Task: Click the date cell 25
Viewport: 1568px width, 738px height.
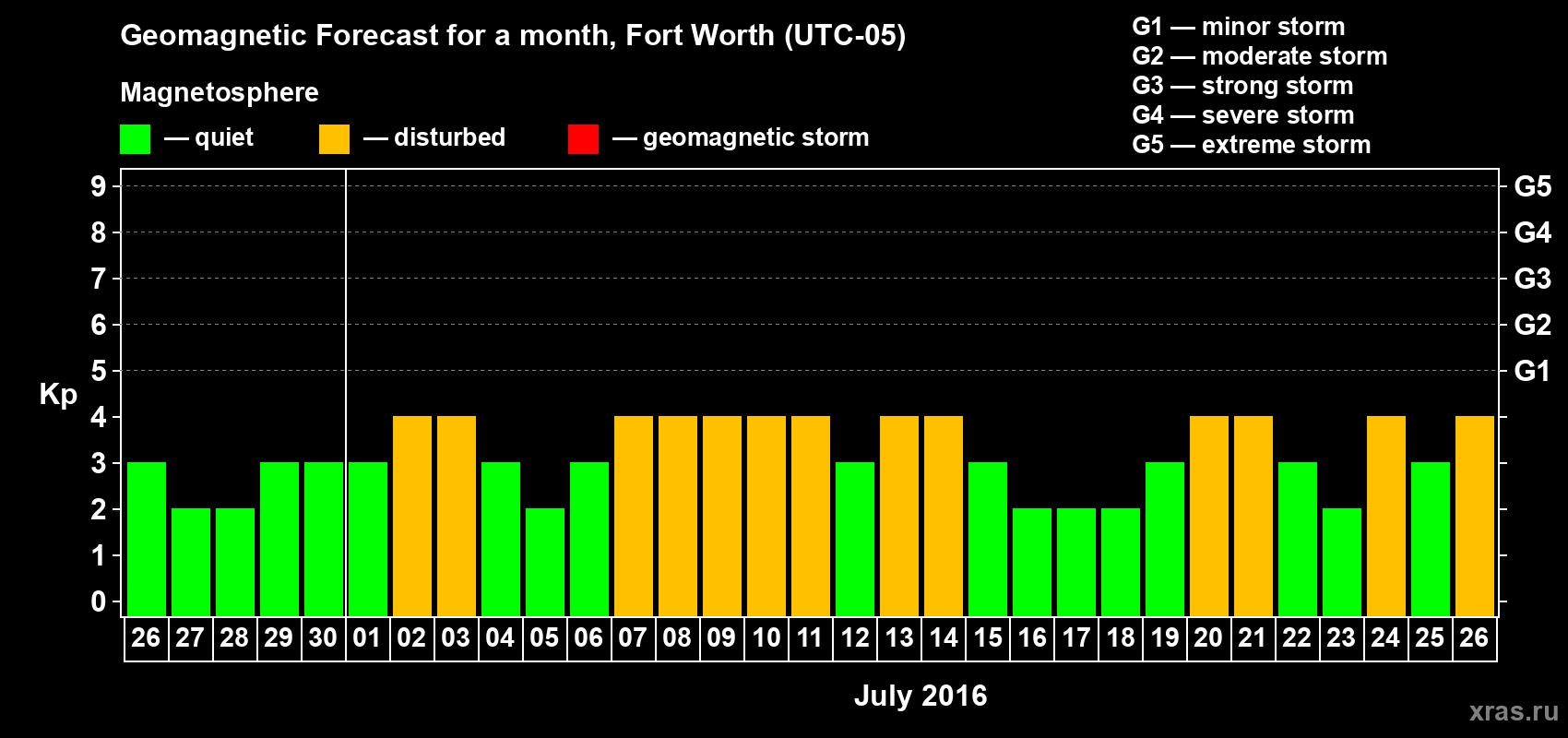Action: pyautogui.click(x=1431, y=638)
